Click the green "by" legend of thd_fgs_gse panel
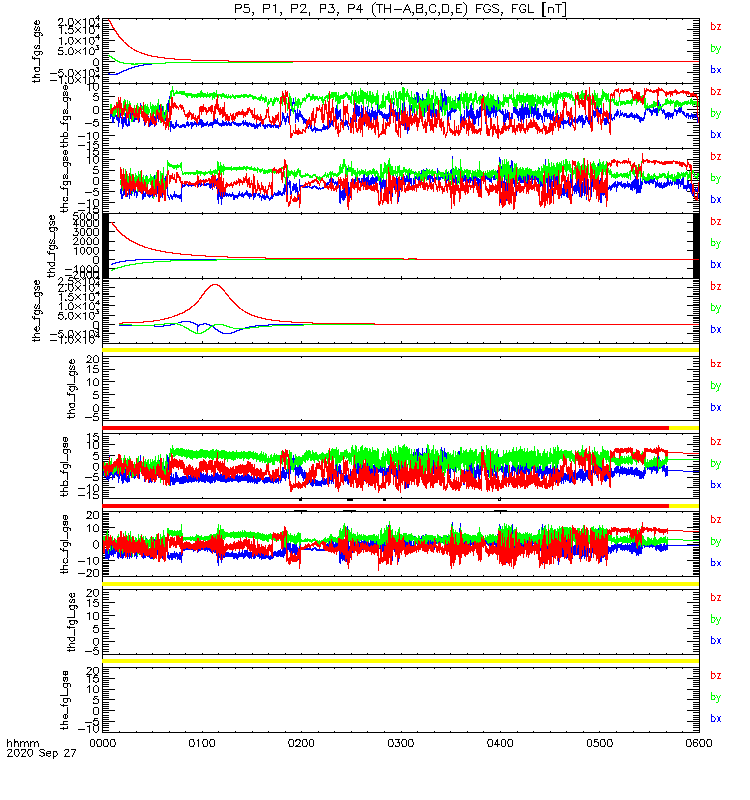The height and width of the screenshot is (800, 750). [x=716, y=243]
